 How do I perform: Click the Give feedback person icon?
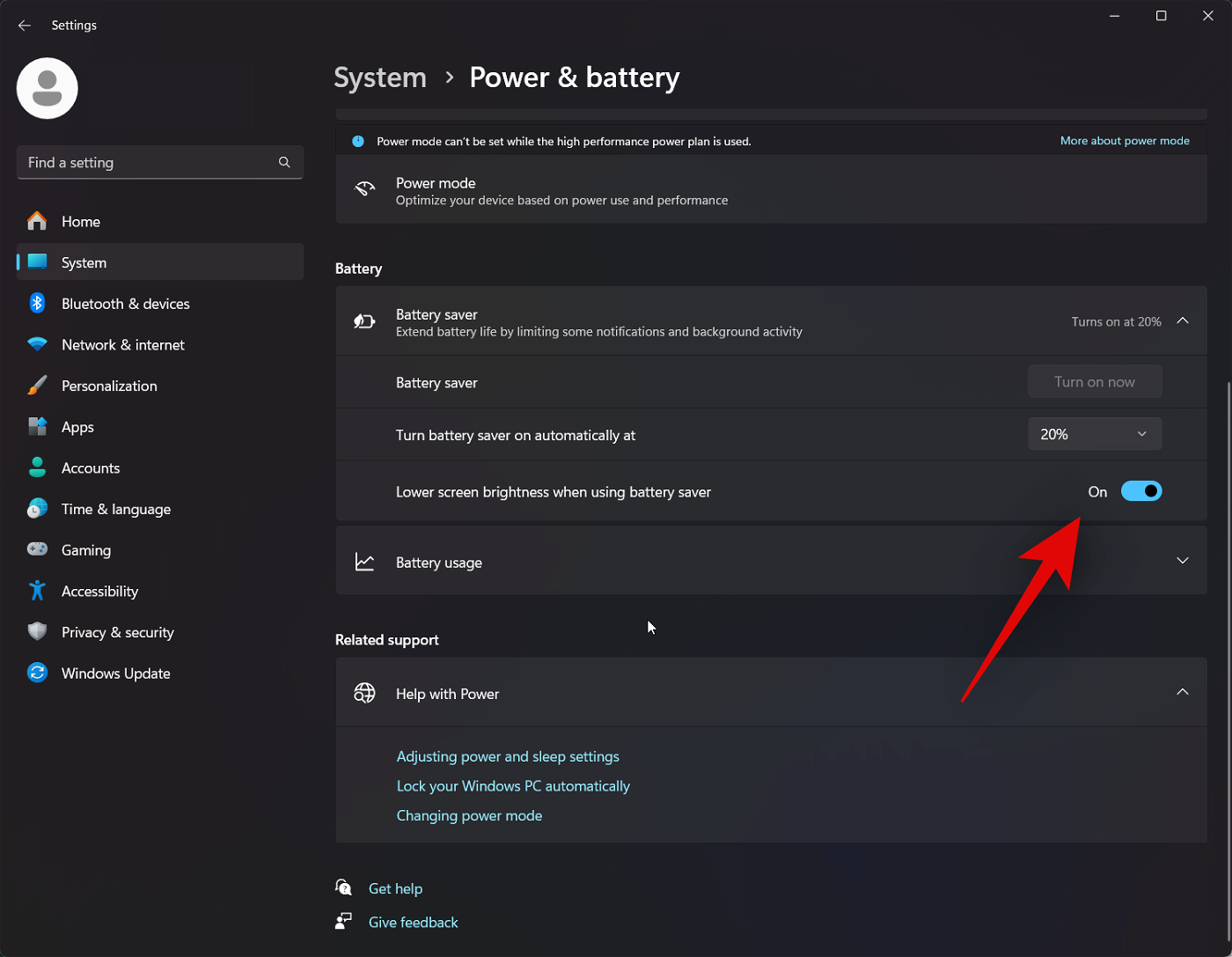344,921
